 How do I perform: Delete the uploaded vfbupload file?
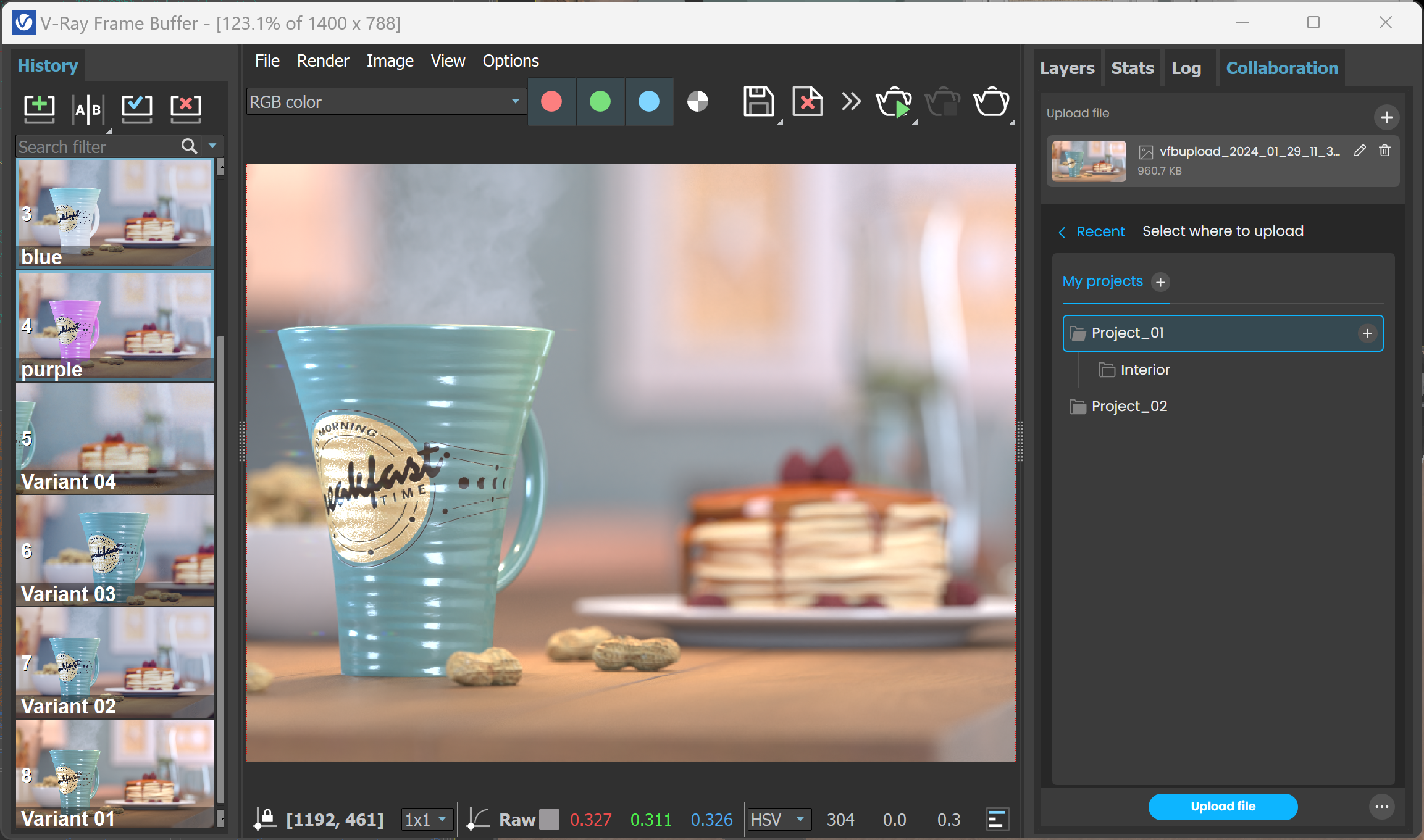point(1384,150)
